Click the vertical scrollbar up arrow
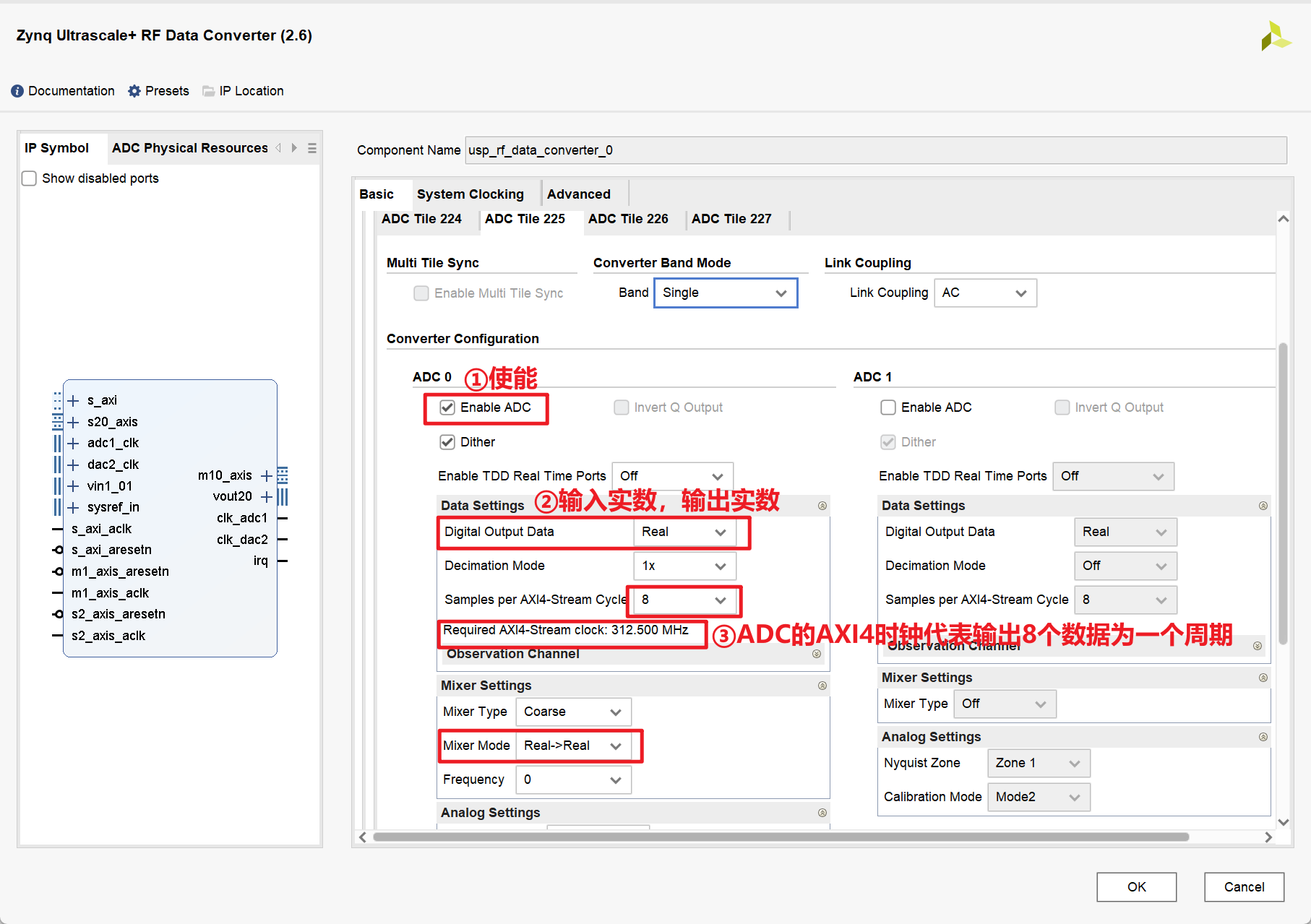 pyautogui.click(x=1284, y=219)
